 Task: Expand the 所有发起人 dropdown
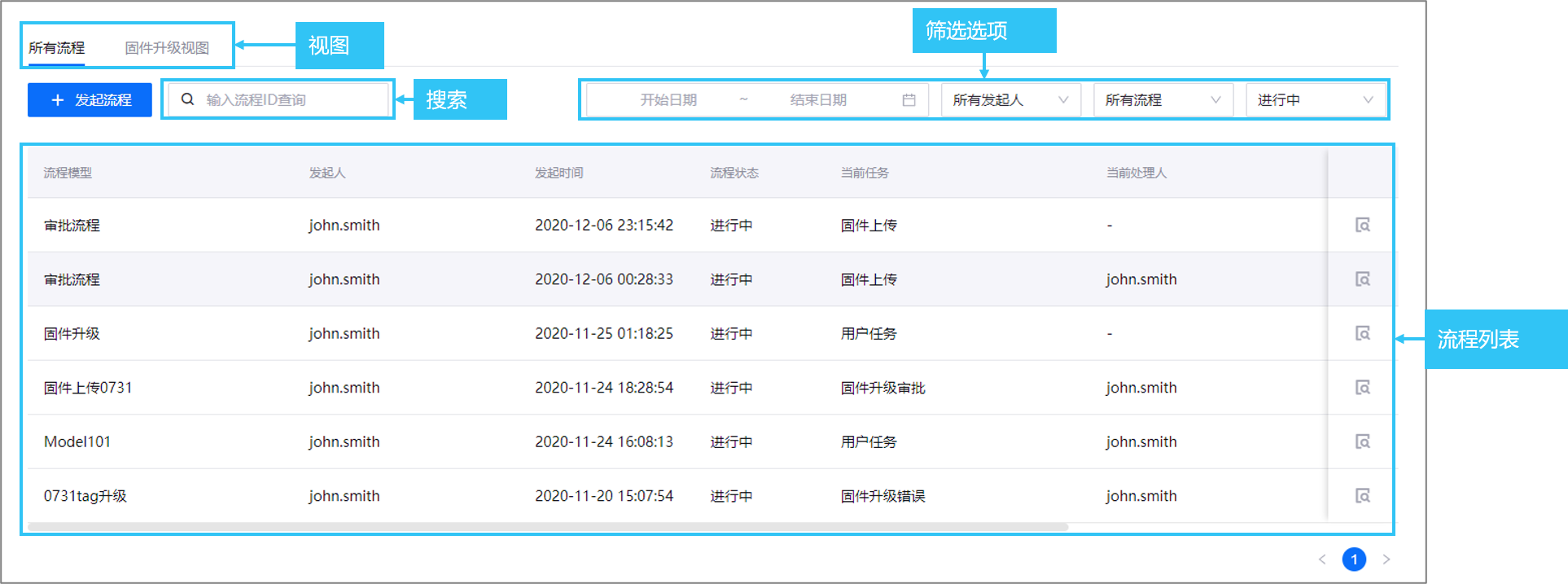[1010, 100]
